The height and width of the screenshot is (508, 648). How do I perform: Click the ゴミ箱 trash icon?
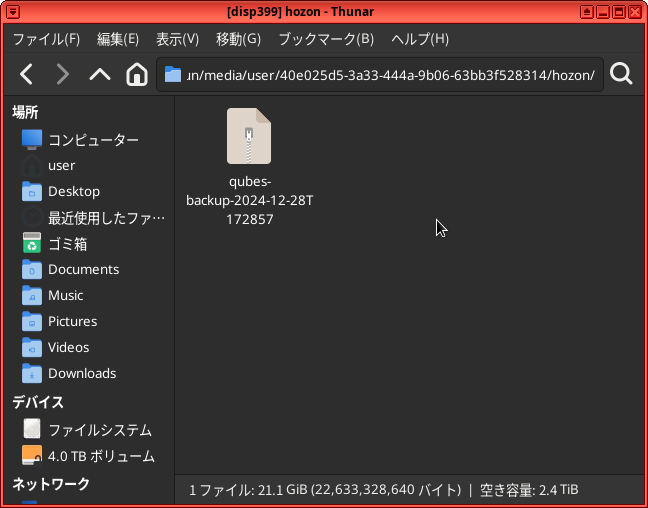[x=32, y=243]
